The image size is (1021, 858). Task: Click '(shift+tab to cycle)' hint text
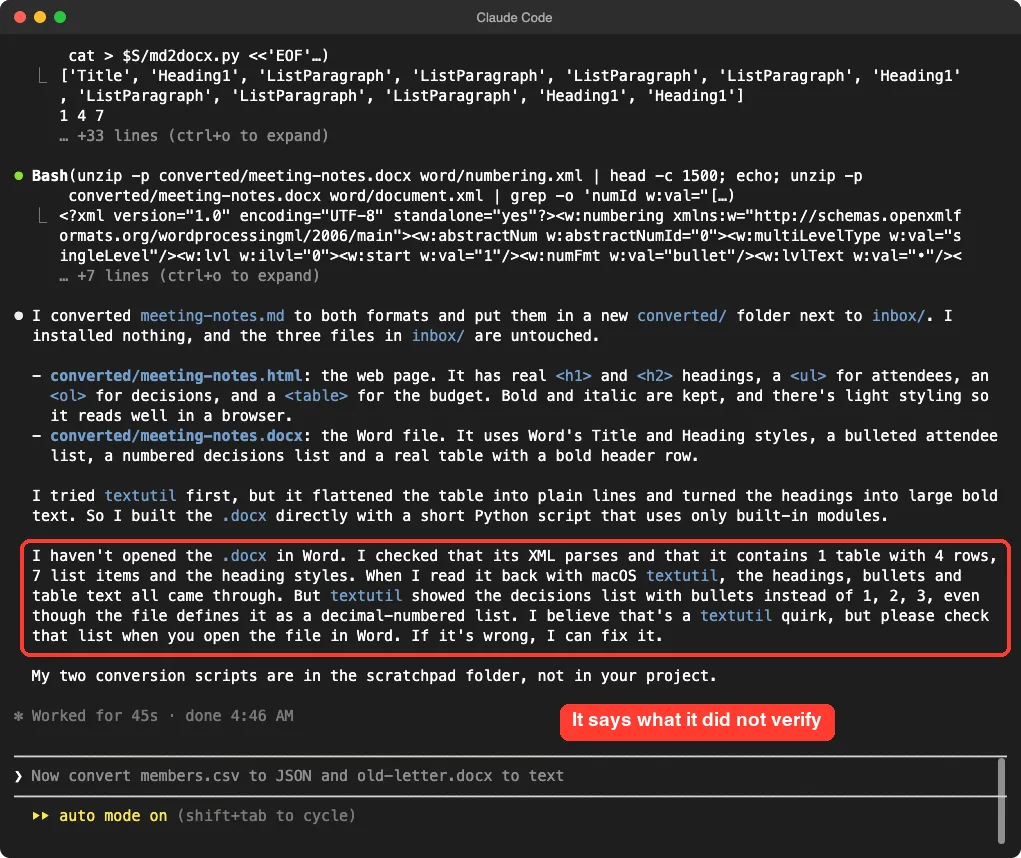266,816
